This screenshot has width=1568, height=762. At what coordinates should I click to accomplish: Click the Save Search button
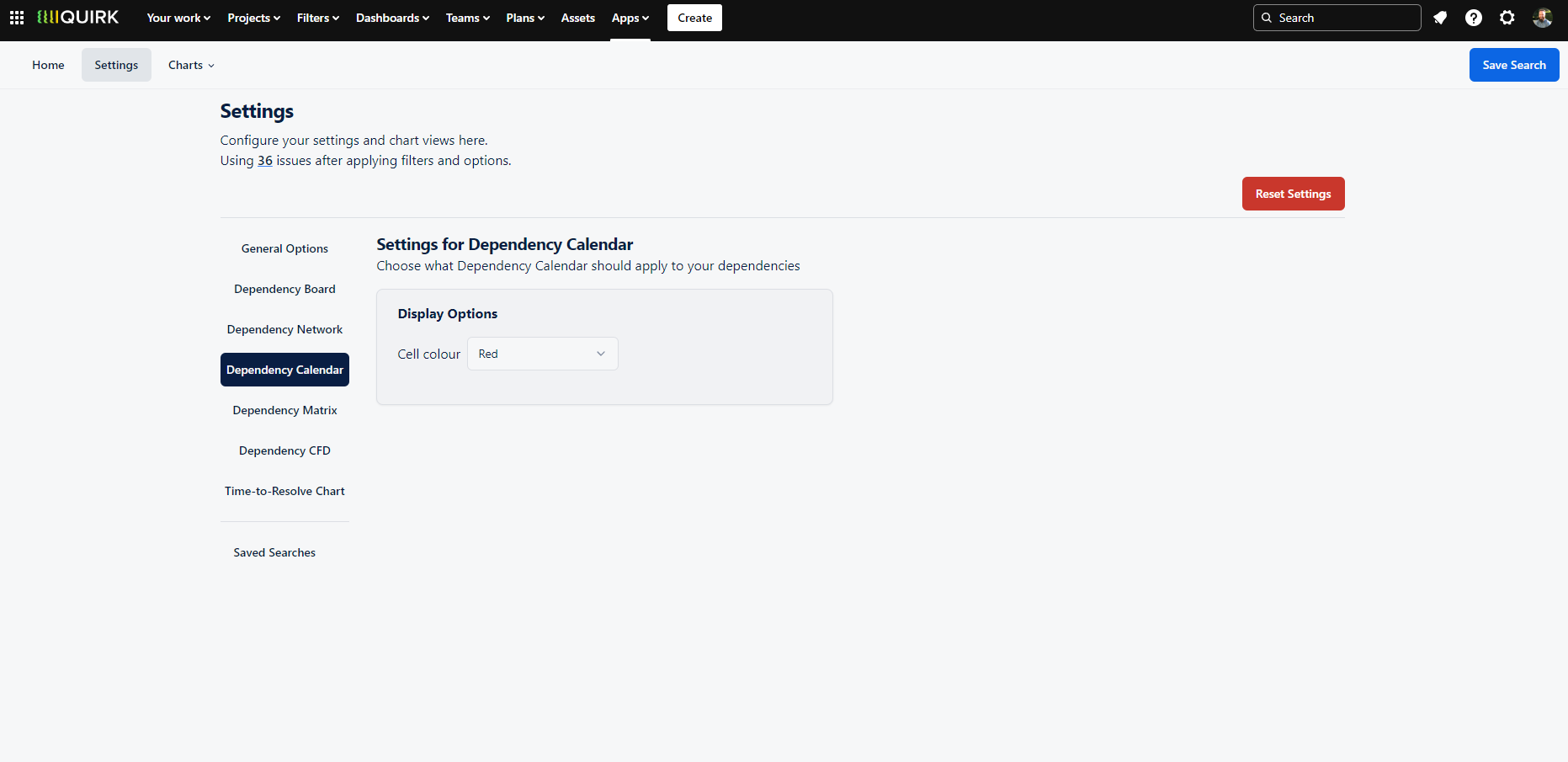click(1514, 65)
